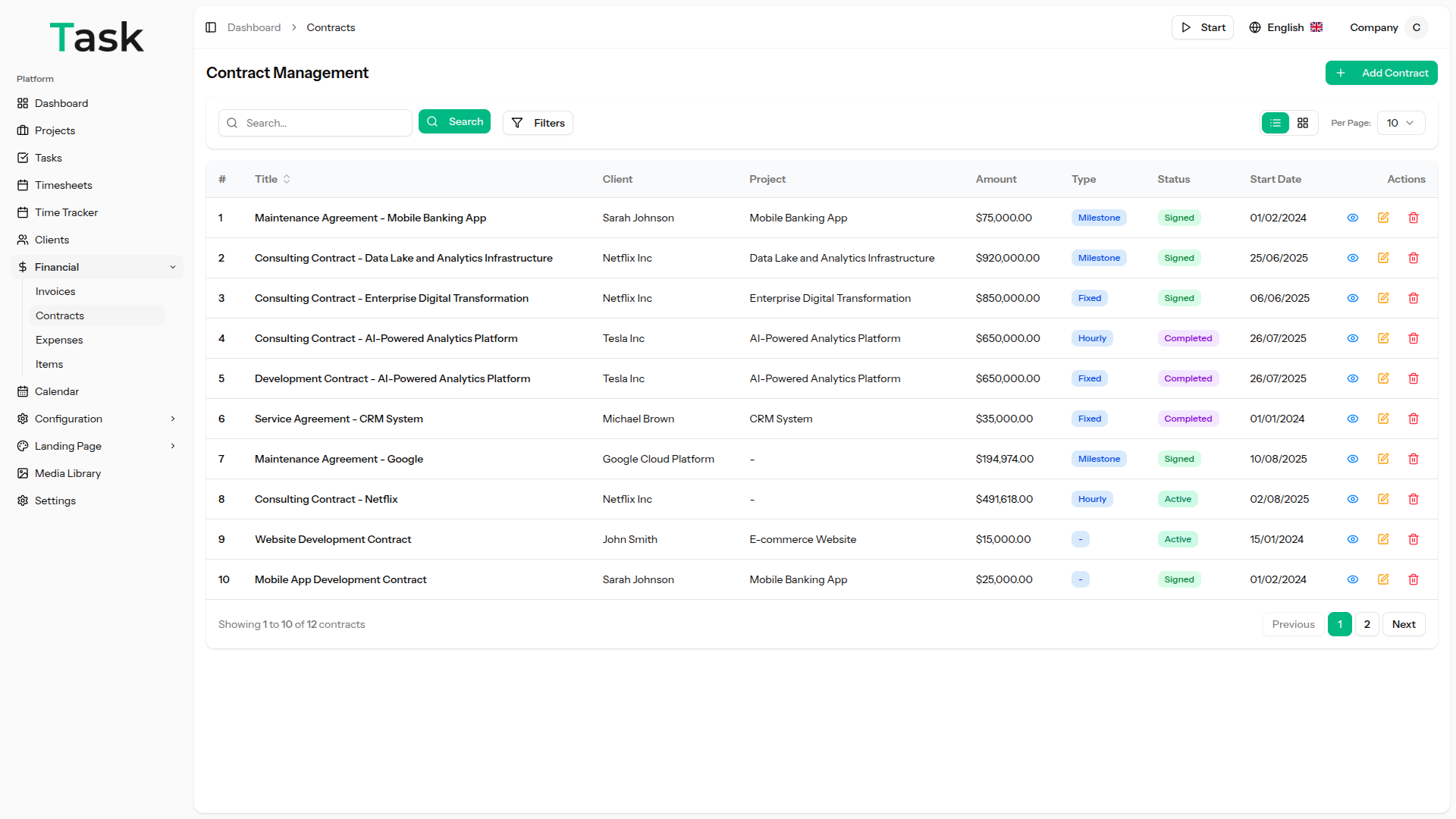The image size is (1456, 819).
Task: Open the Per Page dropdown
Action: coord(1400,123)
